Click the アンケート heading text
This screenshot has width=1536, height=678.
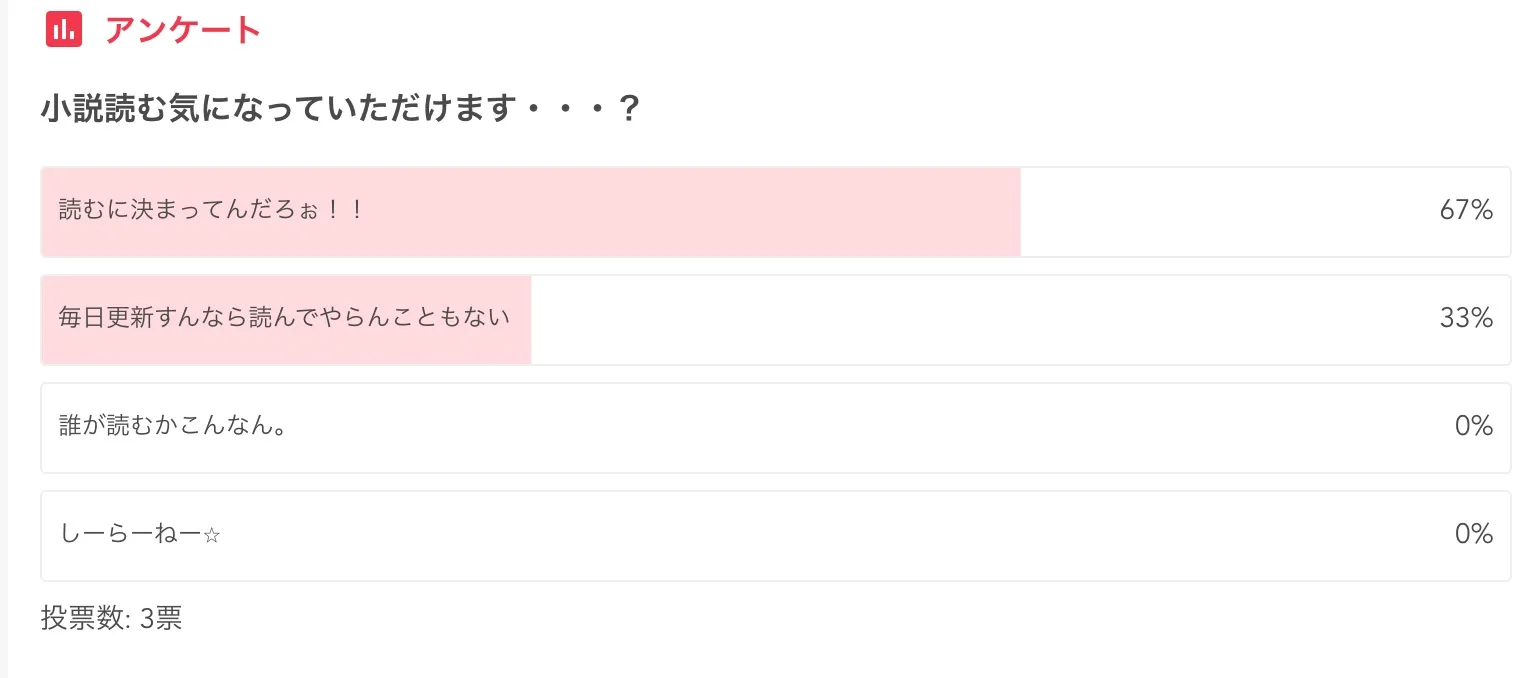pos(183,30)
